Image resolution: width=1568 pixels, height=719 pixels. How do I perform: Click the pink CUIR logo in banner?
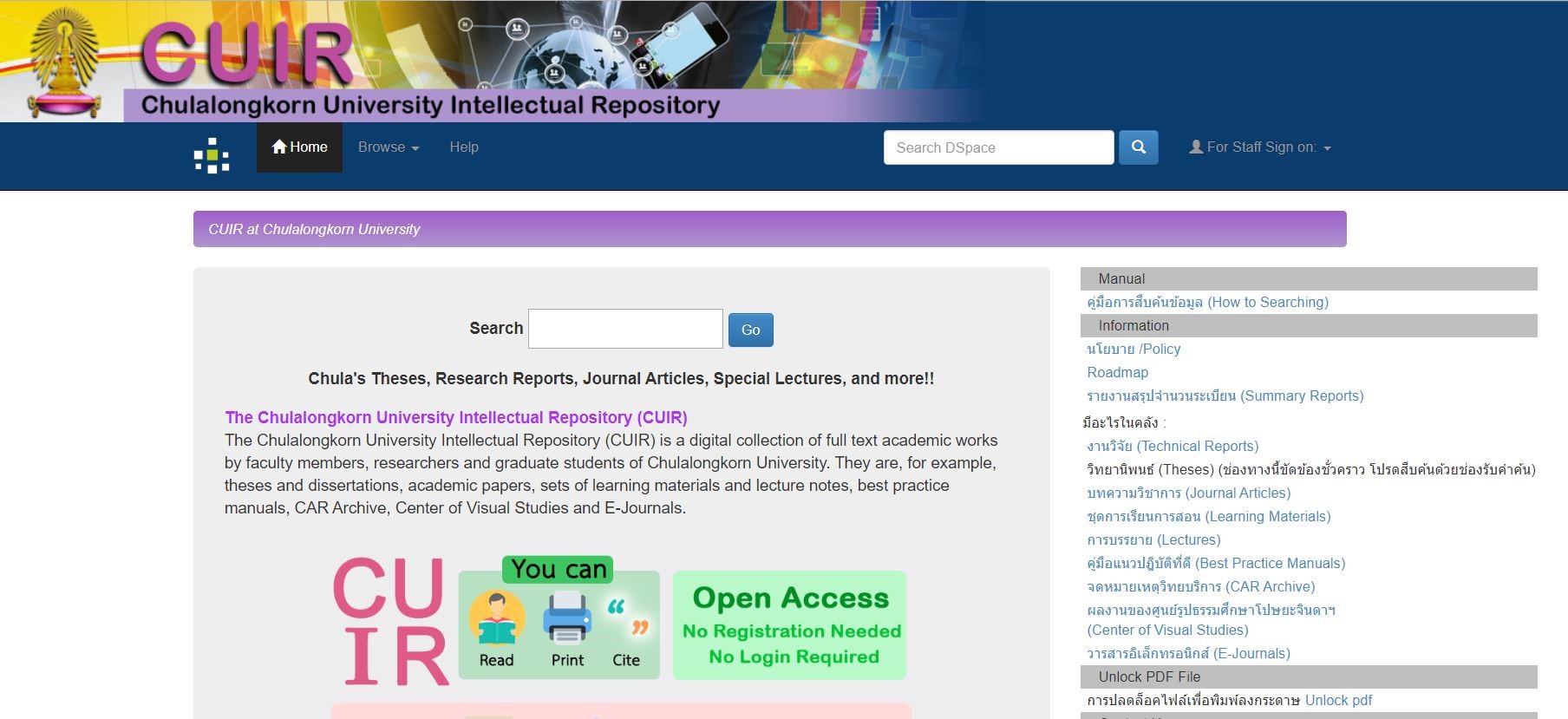(x=389, y=621)
